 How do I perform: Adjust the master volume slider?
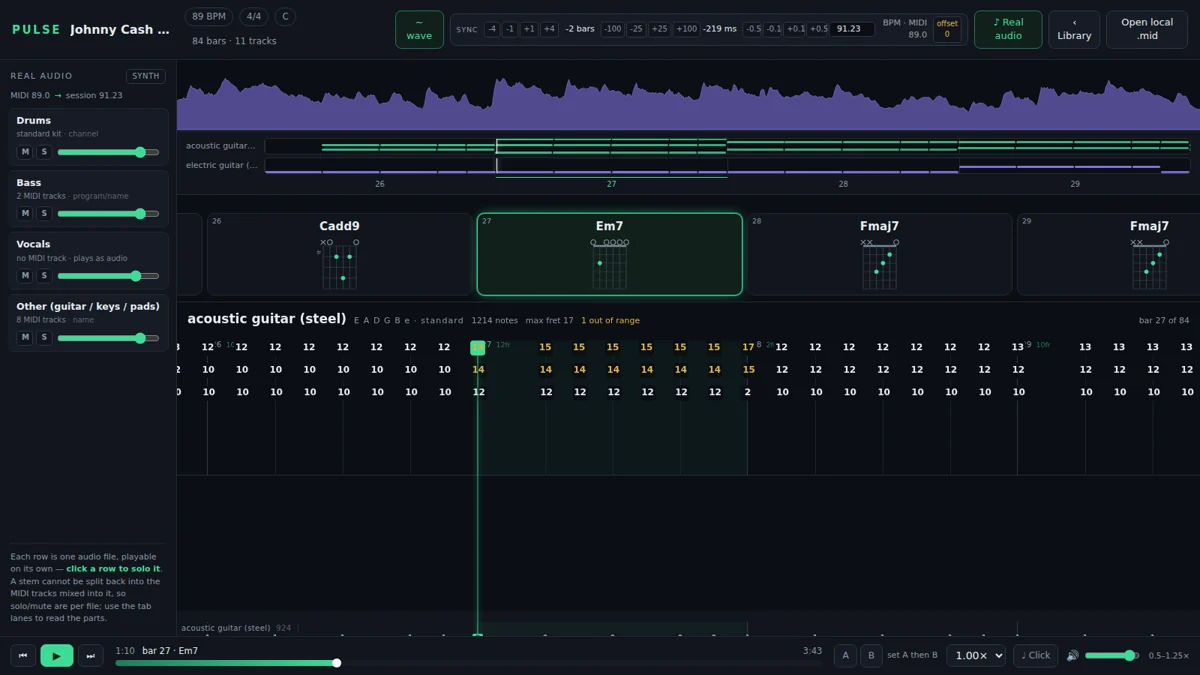pyautogui.click(x=1111, y=656)
